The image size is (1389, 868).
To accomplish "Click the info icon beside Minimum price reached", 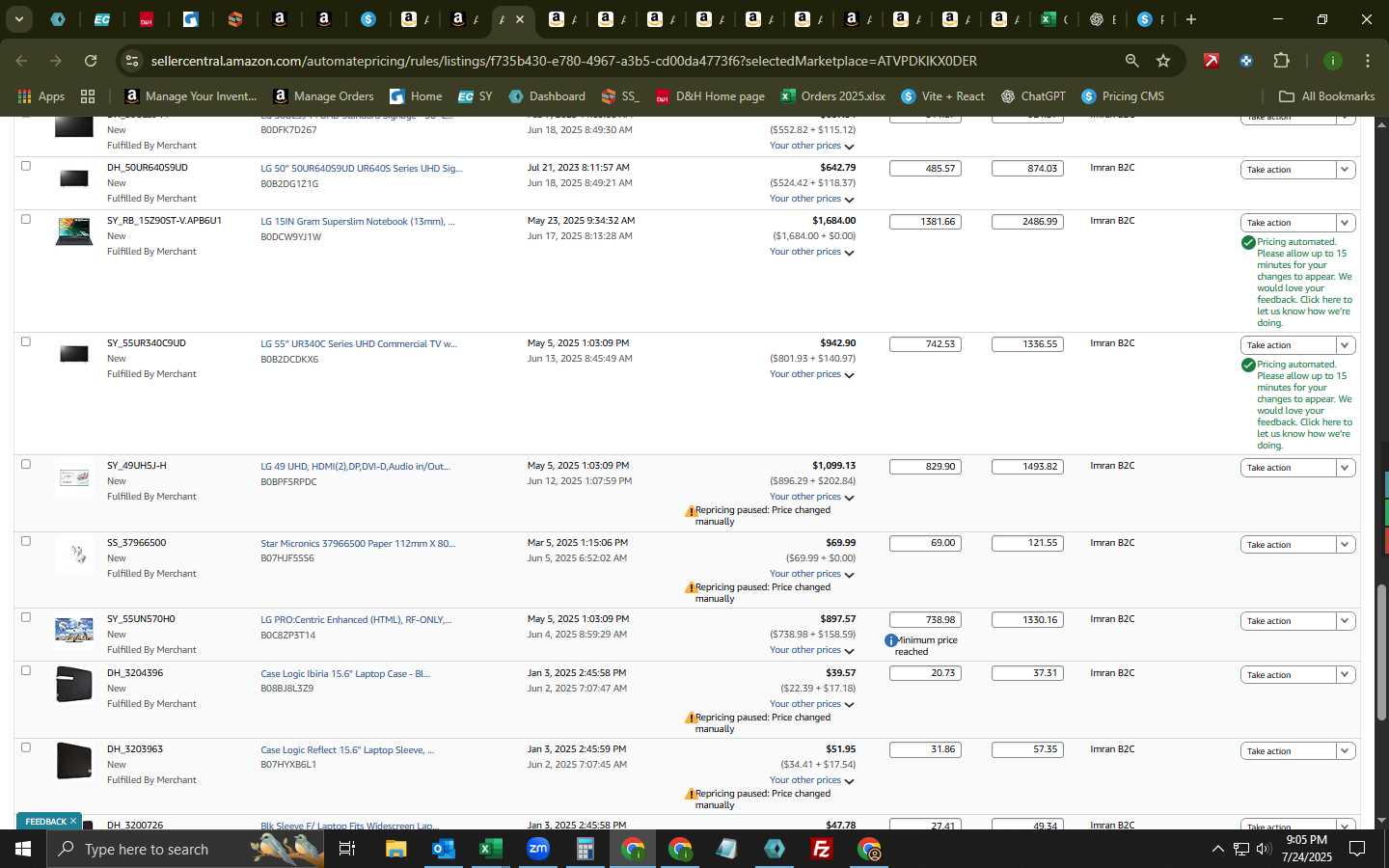I will 891,640.
